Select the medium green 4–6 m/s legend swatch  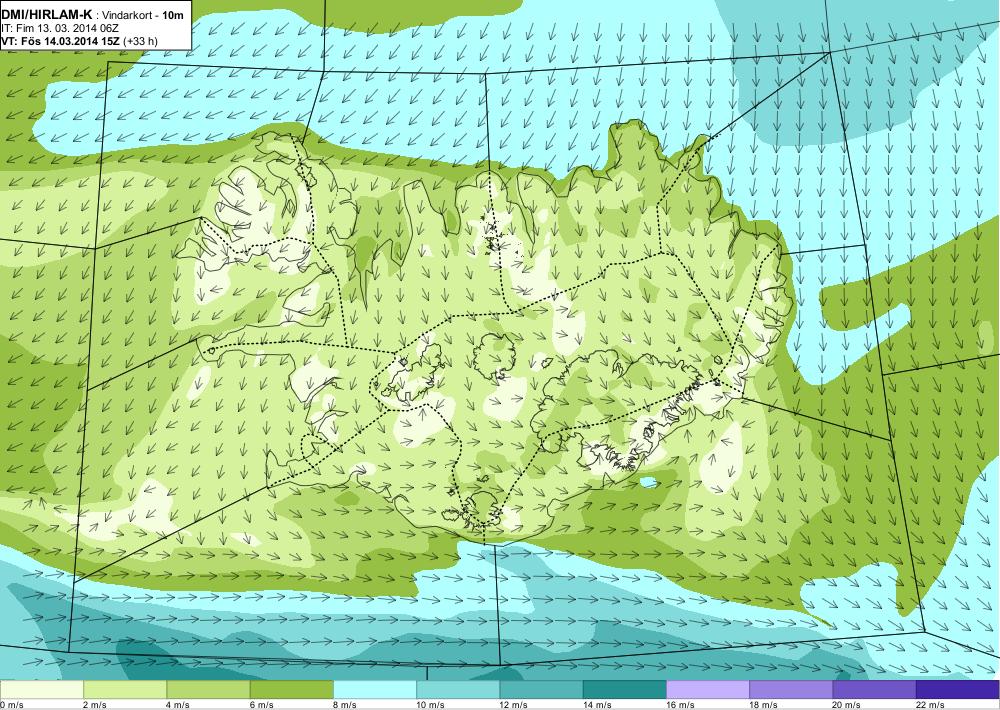209,690
